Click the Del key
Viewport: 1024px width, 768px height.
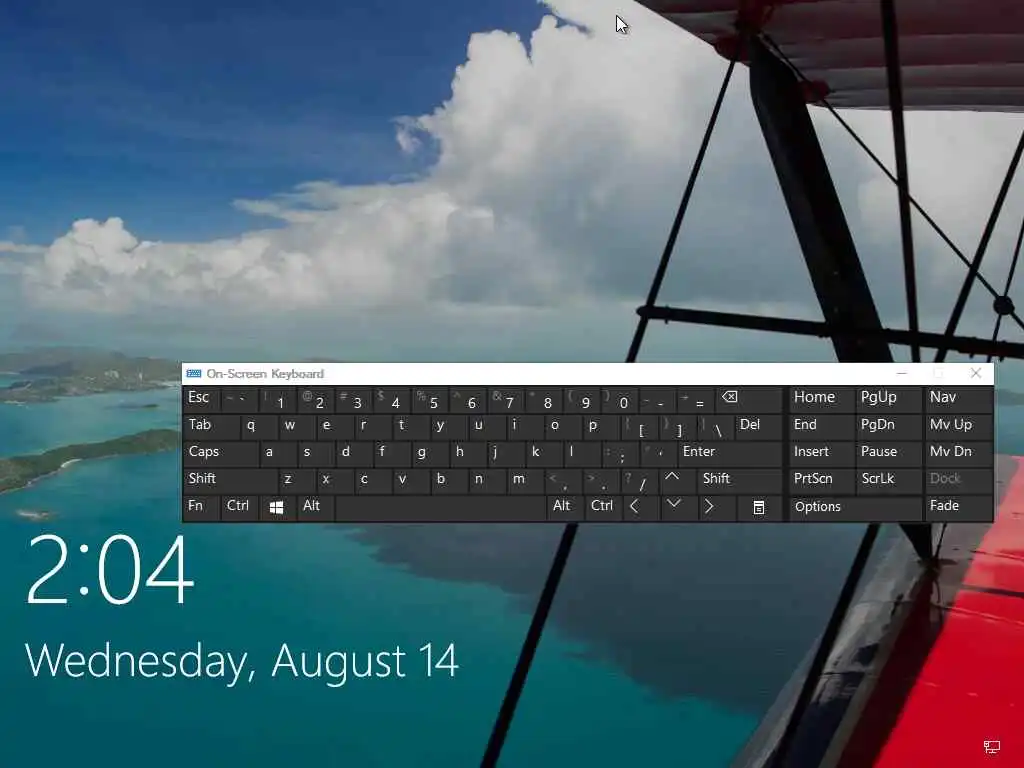click(x=758, y=426)
